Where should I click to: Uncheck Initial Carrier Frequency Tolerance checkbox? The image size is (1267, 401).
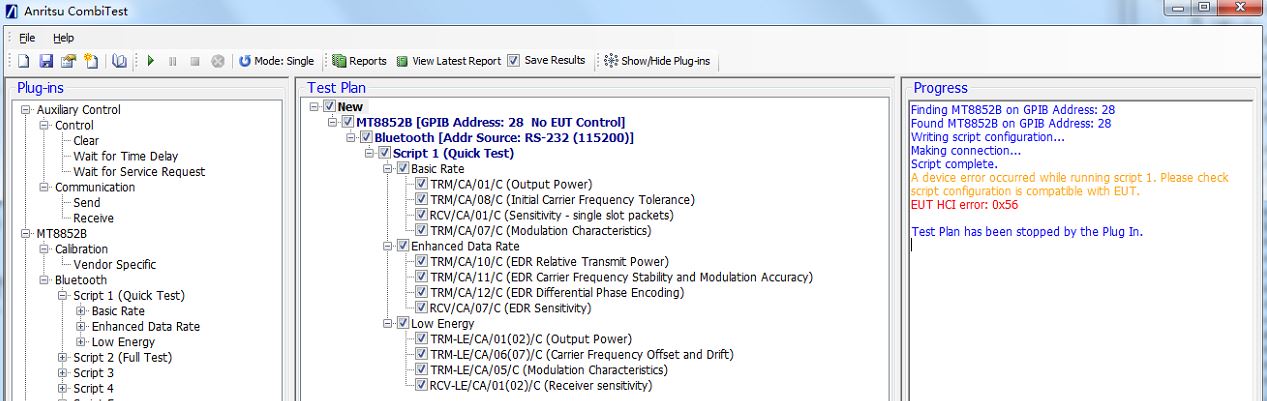[421, 199]
